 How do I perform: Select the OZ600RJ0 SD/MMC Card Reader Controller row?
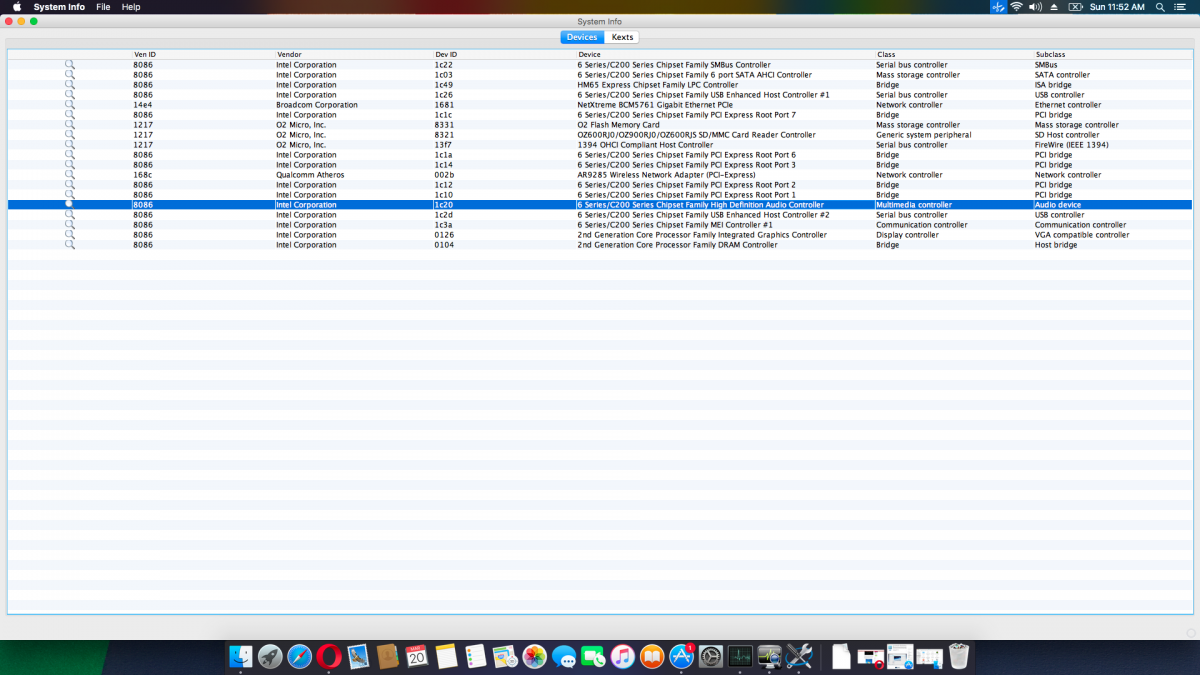tap(600, 135)
